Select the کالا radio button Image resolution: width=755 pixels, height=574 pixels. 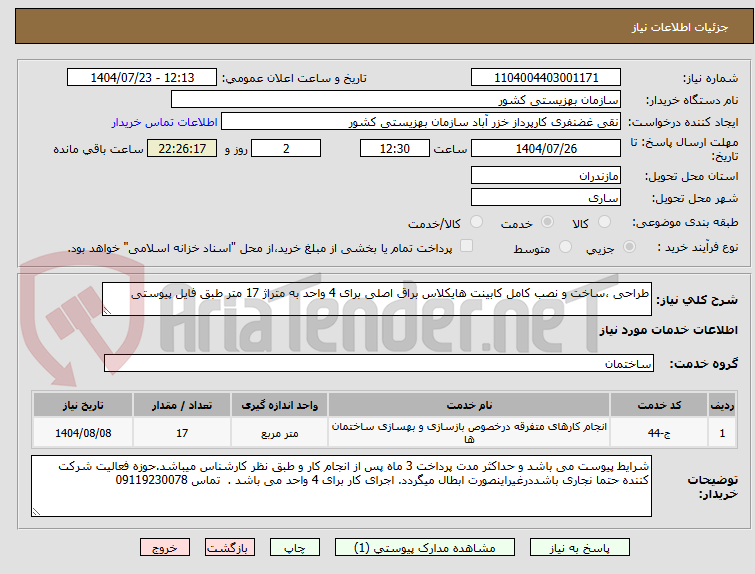(x=604, y=222)
